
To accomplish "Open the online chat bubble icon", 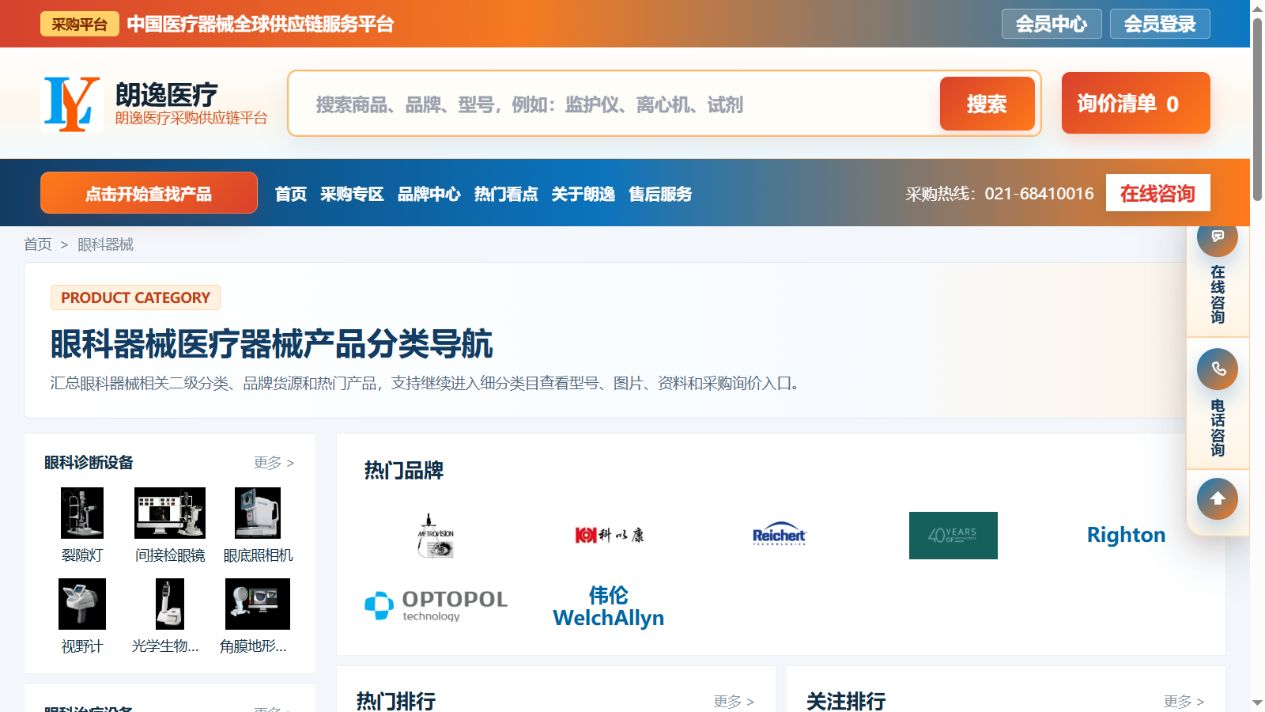I will [x=1217, y=237].
